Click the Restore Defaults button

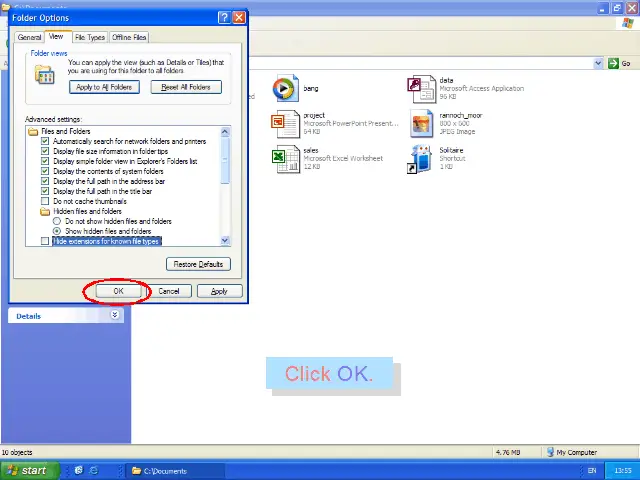pyautogui.click(x=198, y=264)
